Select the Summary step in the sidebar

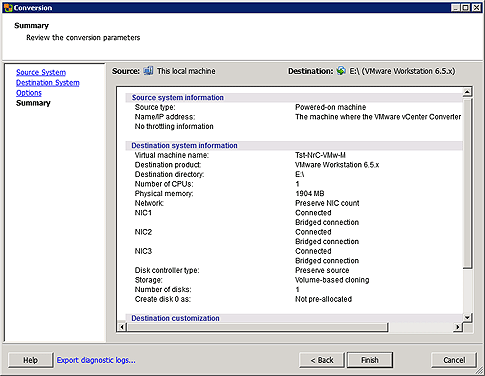pyautogui.click(x=33, y=103)
